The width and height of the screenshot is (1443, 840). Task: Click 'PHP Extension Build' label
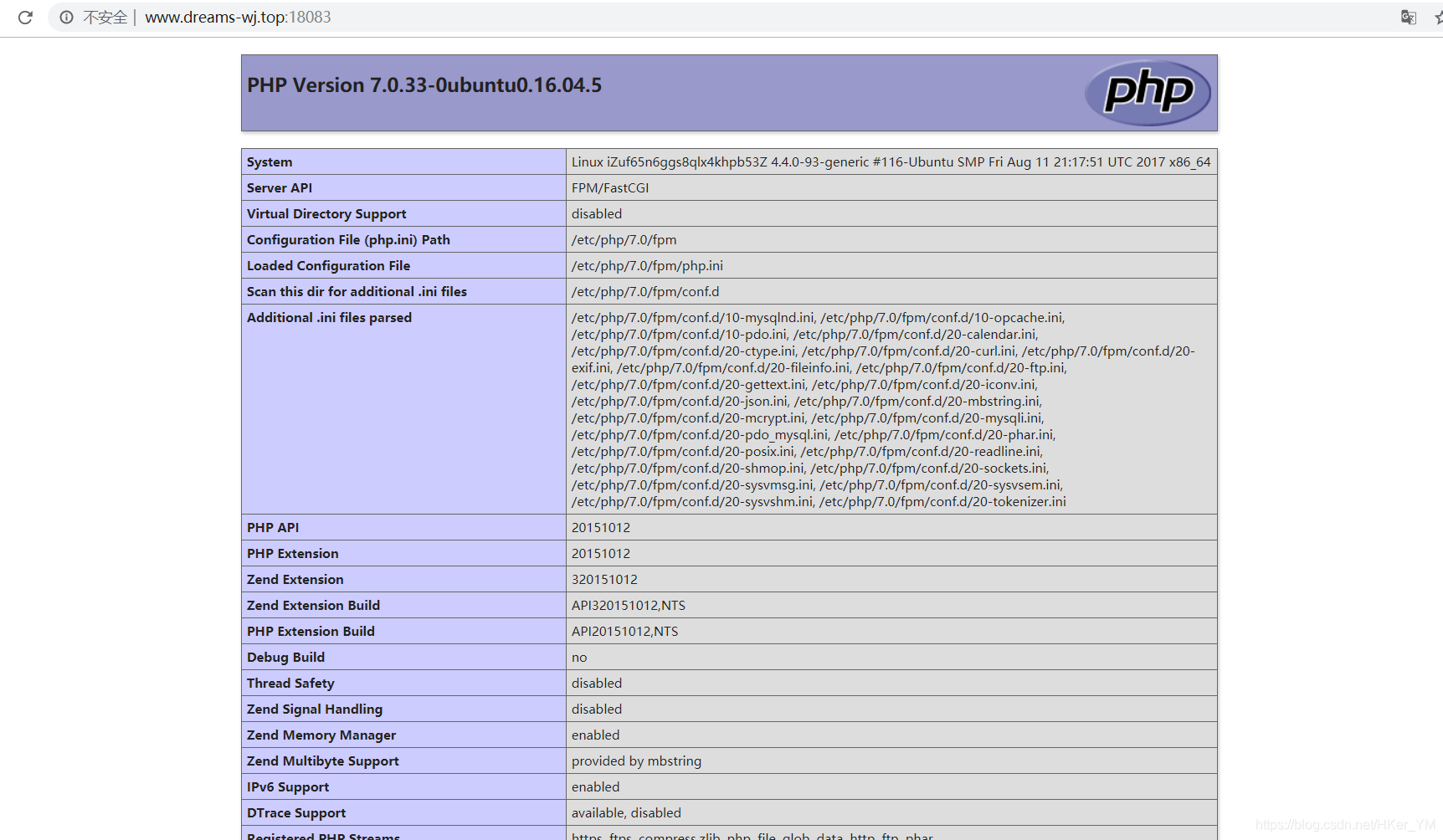point(311,632)
